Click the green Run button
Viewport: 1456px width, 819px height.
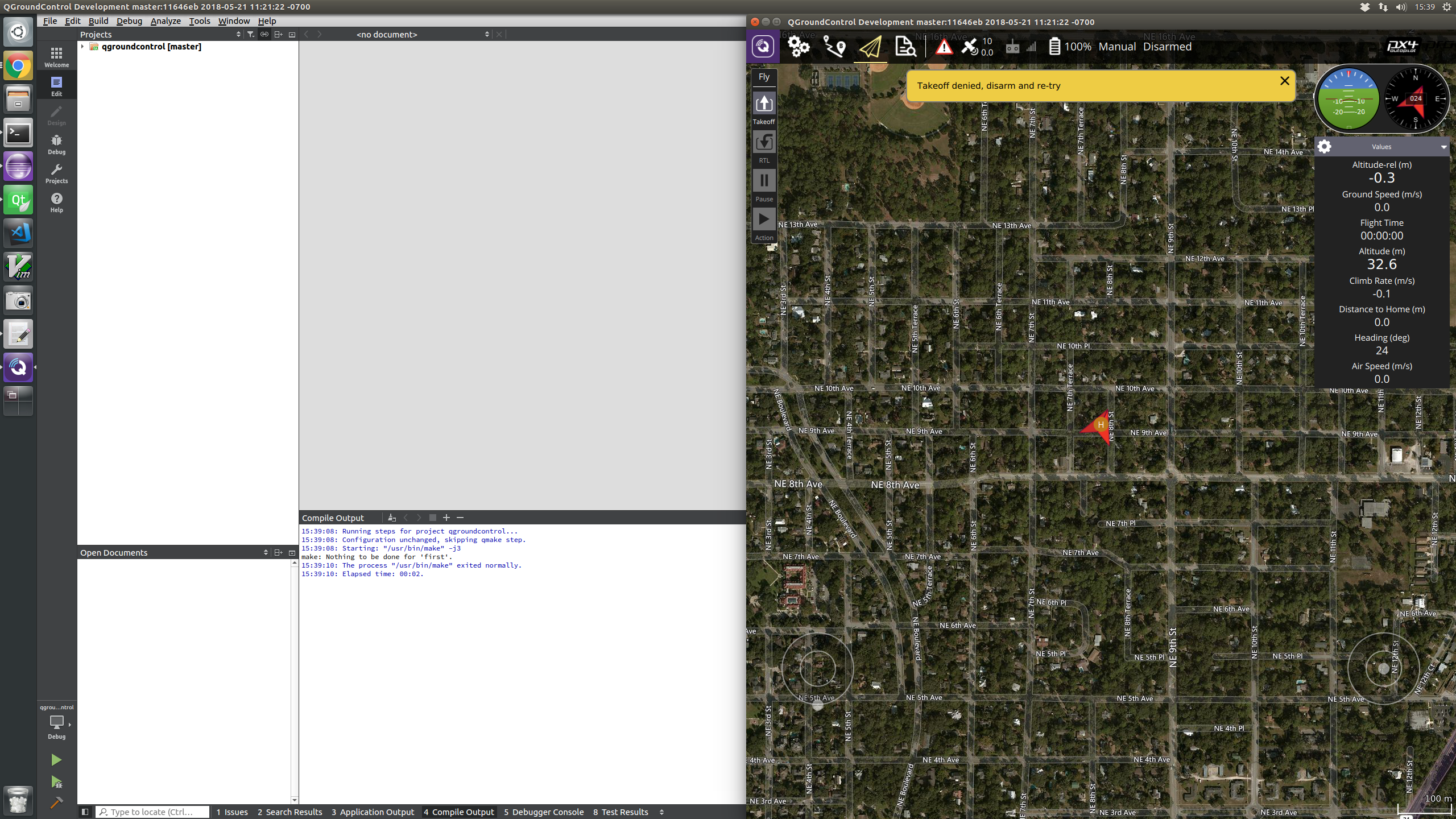(x=56, y=760)
